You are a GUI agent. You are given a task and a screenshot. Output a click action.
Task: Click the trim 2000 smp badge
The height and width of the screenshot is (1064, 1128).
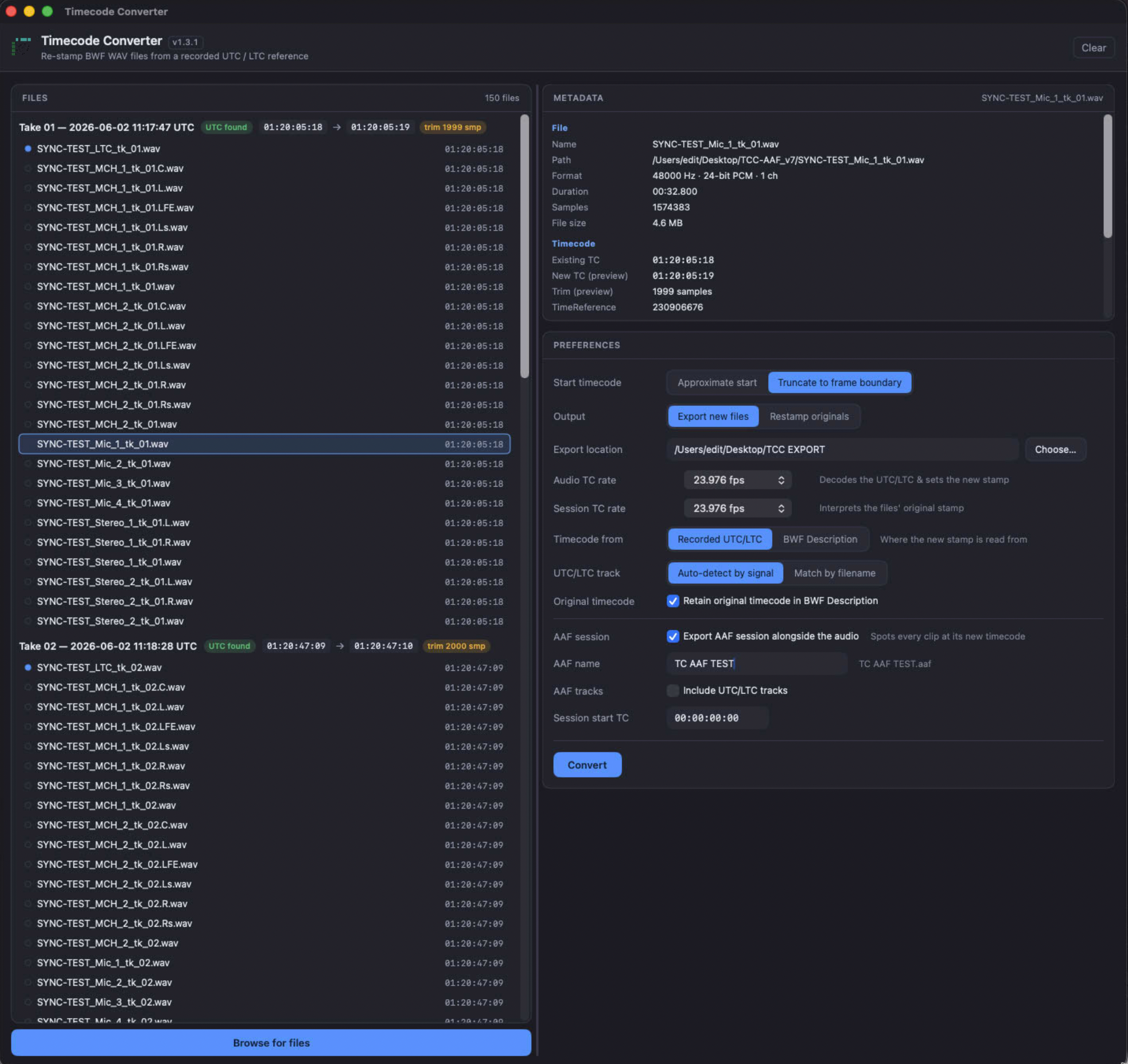(456, 646)
